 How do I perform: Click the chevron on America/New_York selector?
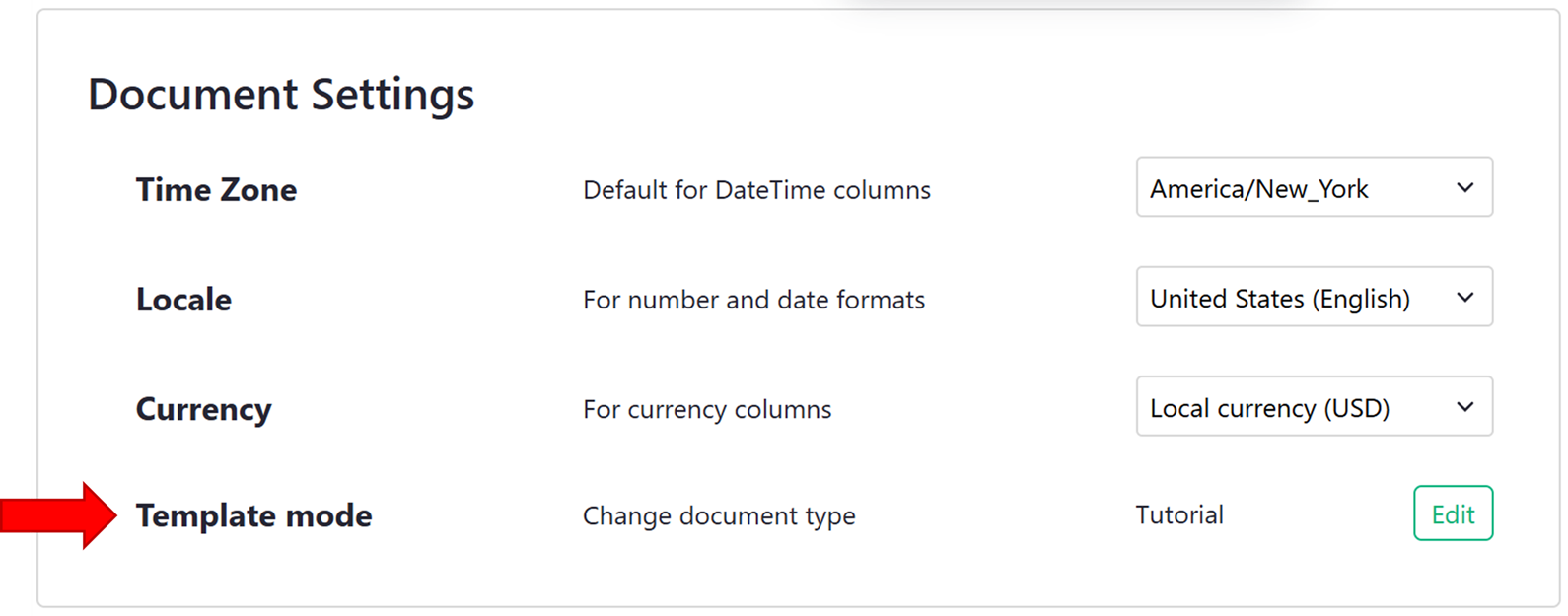pyautogui.click(x=1466, y=188)
